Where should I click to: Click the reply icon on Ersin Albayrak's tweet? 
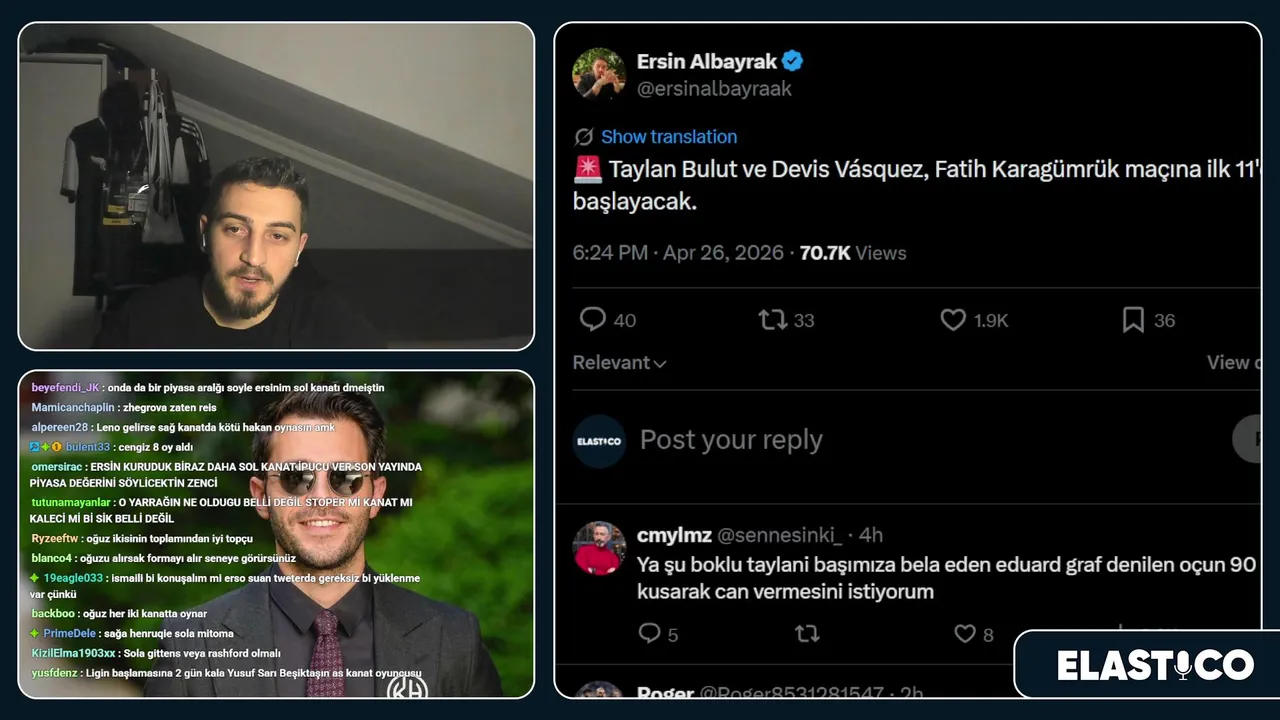(593, 320)
